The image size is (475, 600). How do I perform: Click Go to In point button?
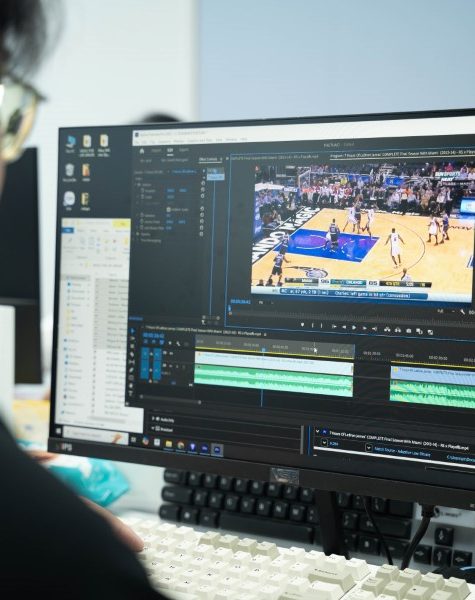(334, 326)
